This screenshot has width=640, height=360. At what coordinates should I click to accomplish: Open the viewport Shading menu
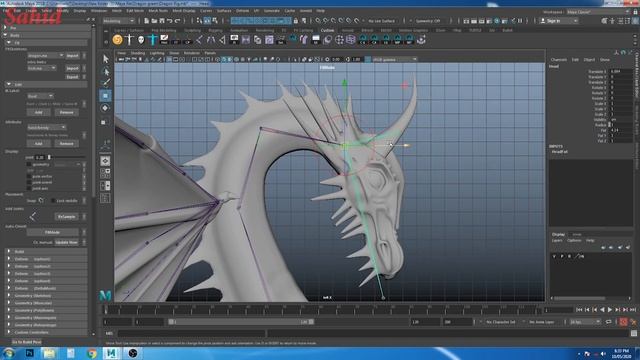tap(138, 53)
